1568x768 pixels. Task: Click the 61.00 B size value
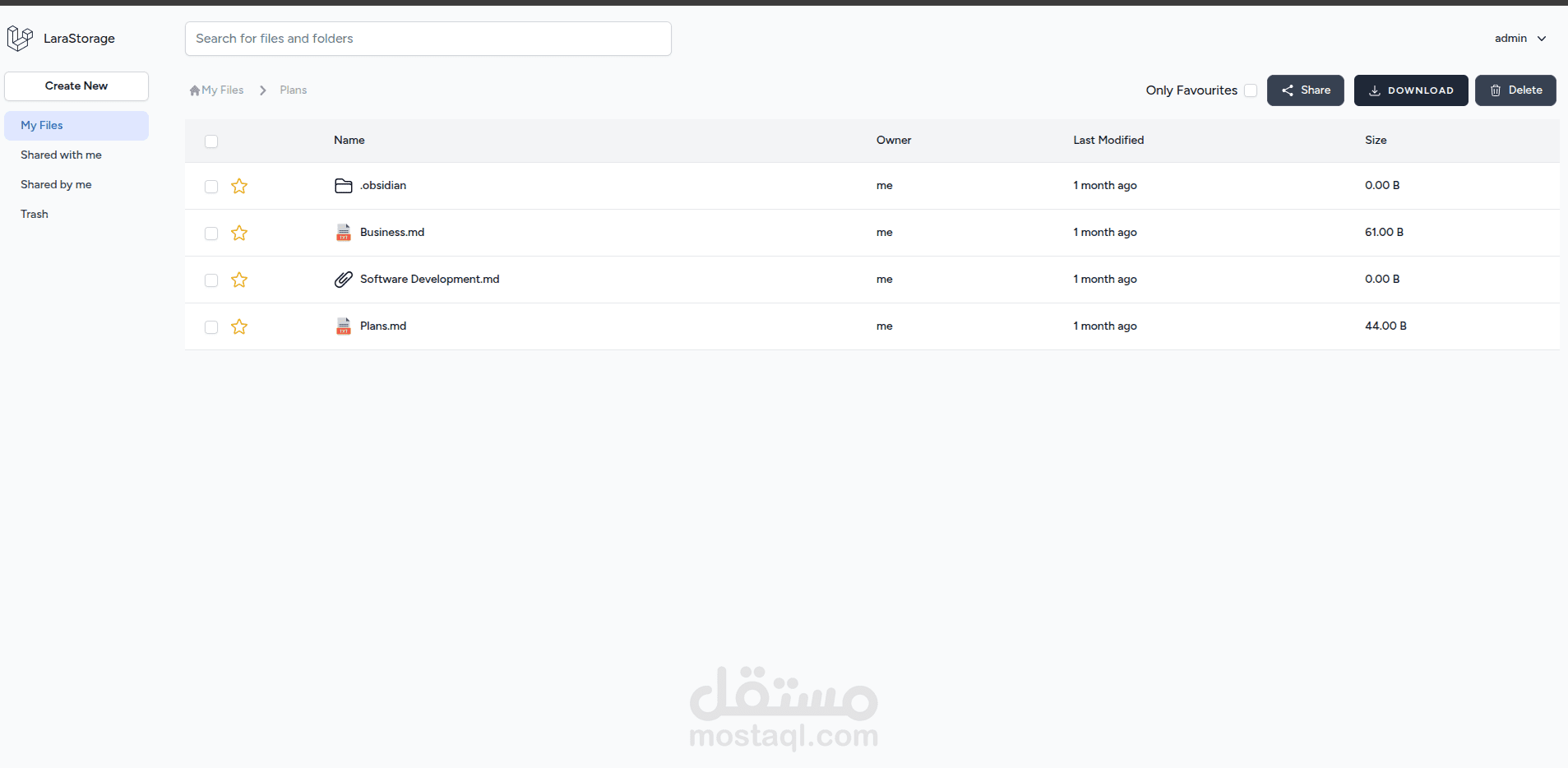pos(1385,233)
